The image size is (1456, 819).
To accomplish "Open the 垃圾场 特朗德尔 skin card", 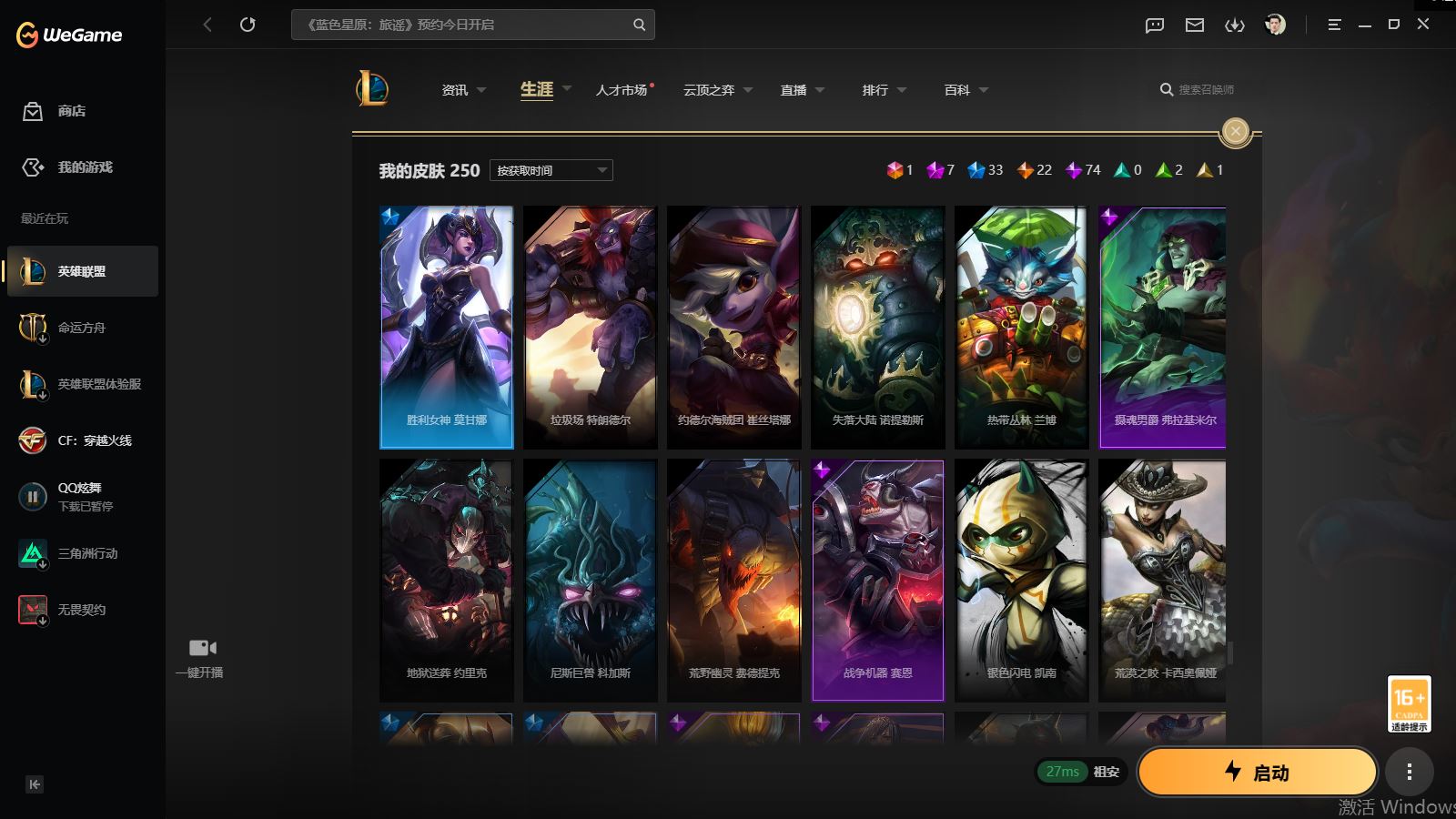I will coord(591,328).
